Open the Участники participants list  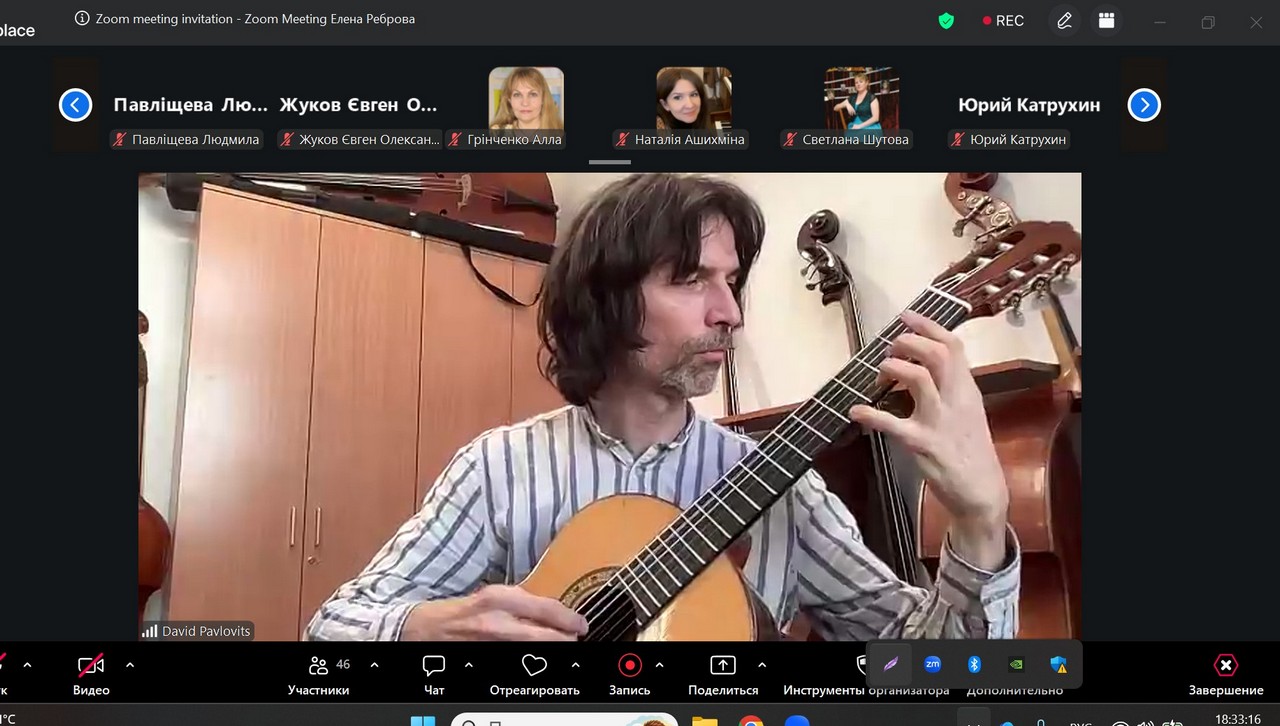[x=319, y=666]
